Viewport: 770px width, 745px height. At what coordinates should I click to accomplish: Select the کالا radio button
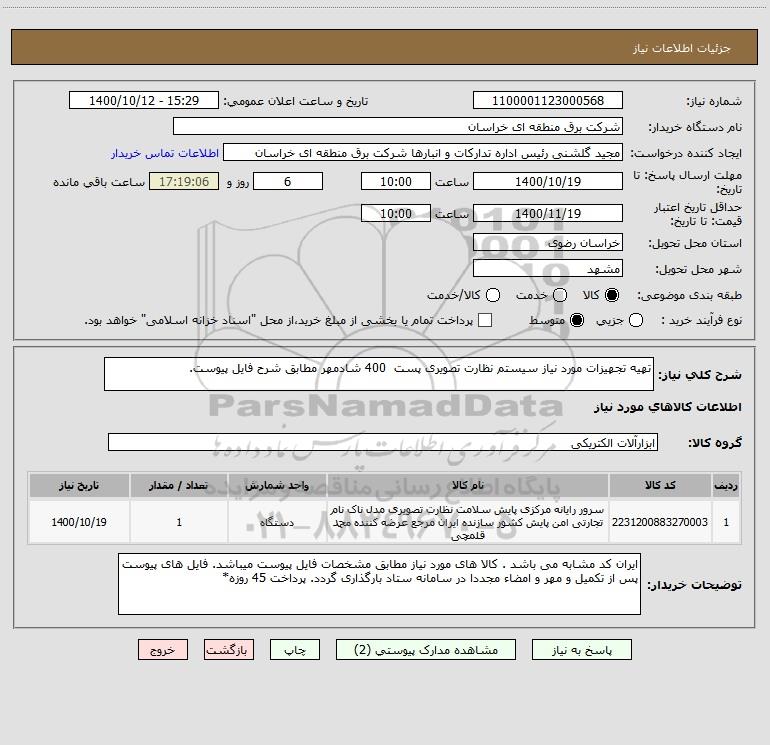click(x=612, y=295)
